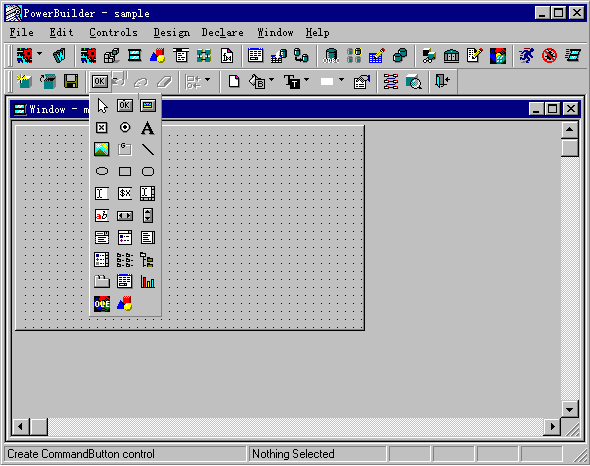Click the blank page script icon on PainterBar

[234, 81]
